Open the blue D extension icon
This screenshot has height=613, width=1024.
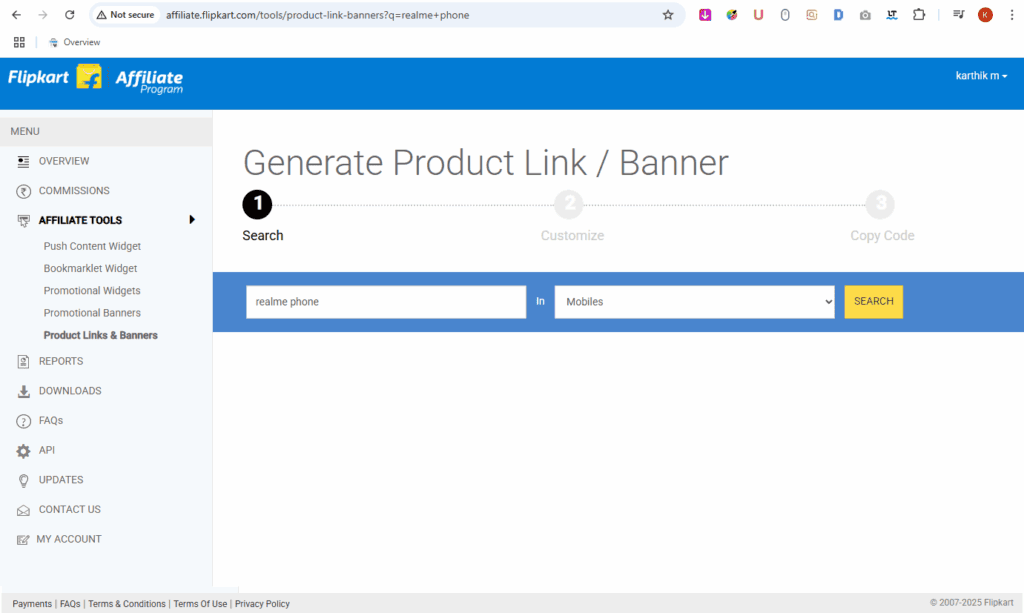tap(838, 14)
